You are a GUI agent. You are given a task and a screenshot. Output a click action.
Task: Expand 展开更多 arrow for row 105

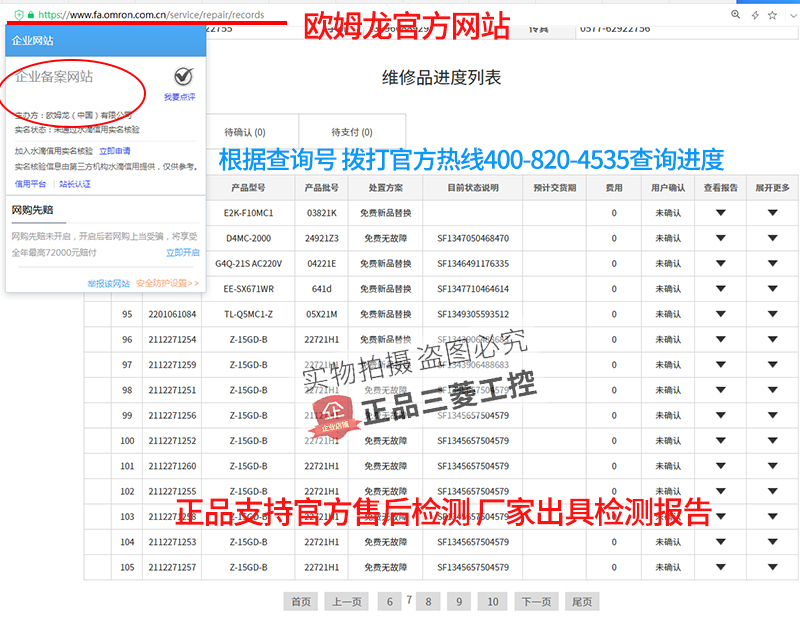[x=772, y=567]
